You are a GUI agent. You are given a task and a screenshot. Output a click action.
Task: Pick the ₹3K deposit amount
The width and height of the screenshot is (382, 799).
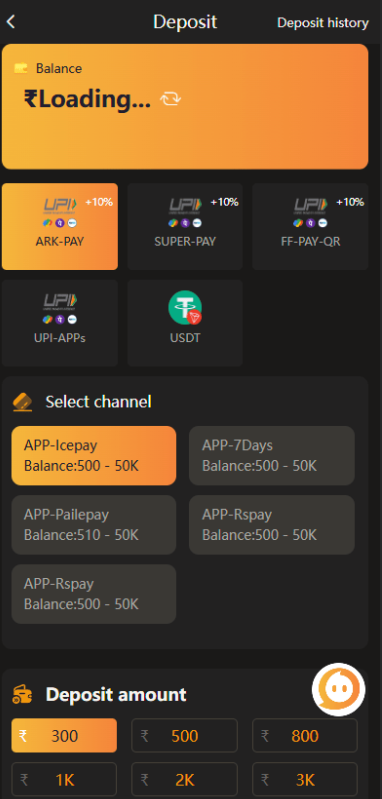tap(305, 779)
